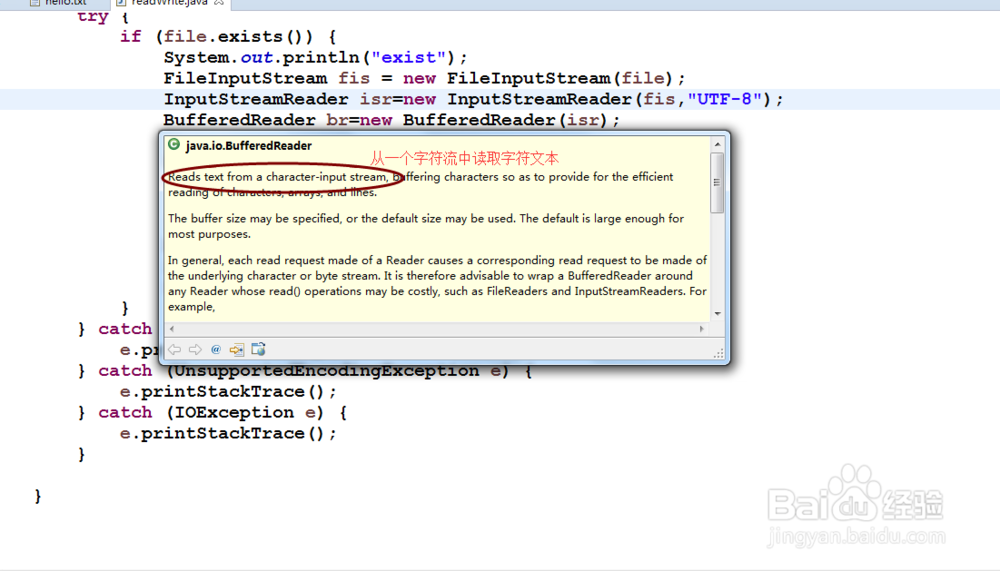
Task: Click the FileInputStream fis declaration line
Action: [424, 78]
